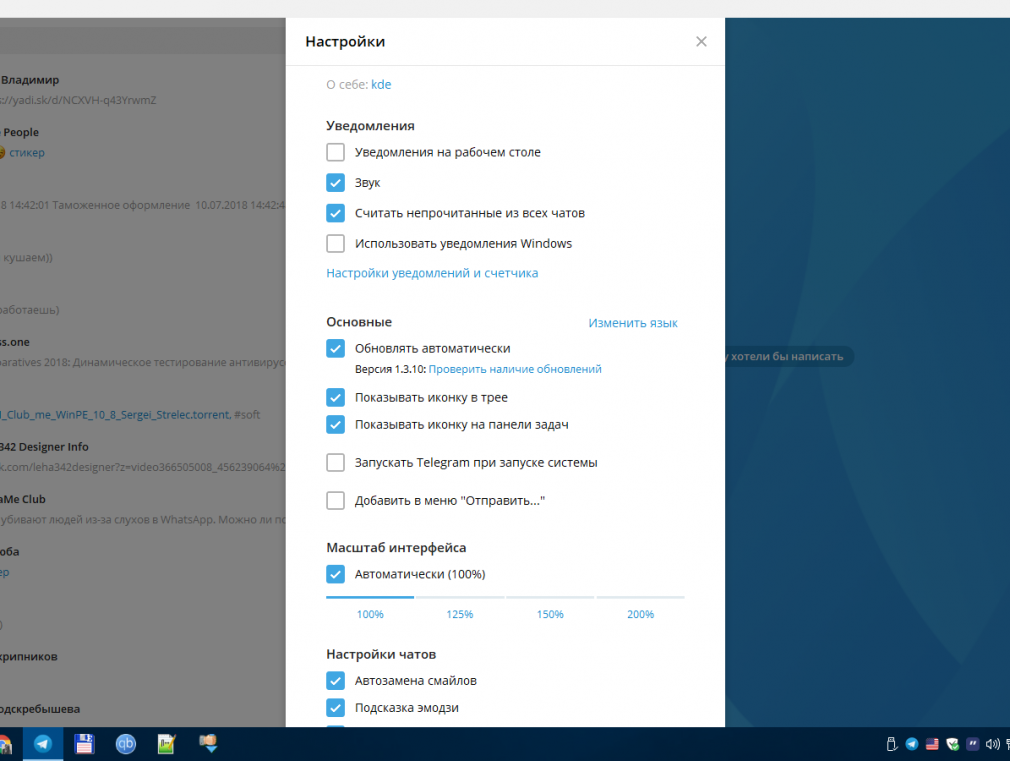This screenshot has height=761, width=1010.
Task: Toggle Подсказка эмодзи checkbox
Action: click(x=336, y=708)
